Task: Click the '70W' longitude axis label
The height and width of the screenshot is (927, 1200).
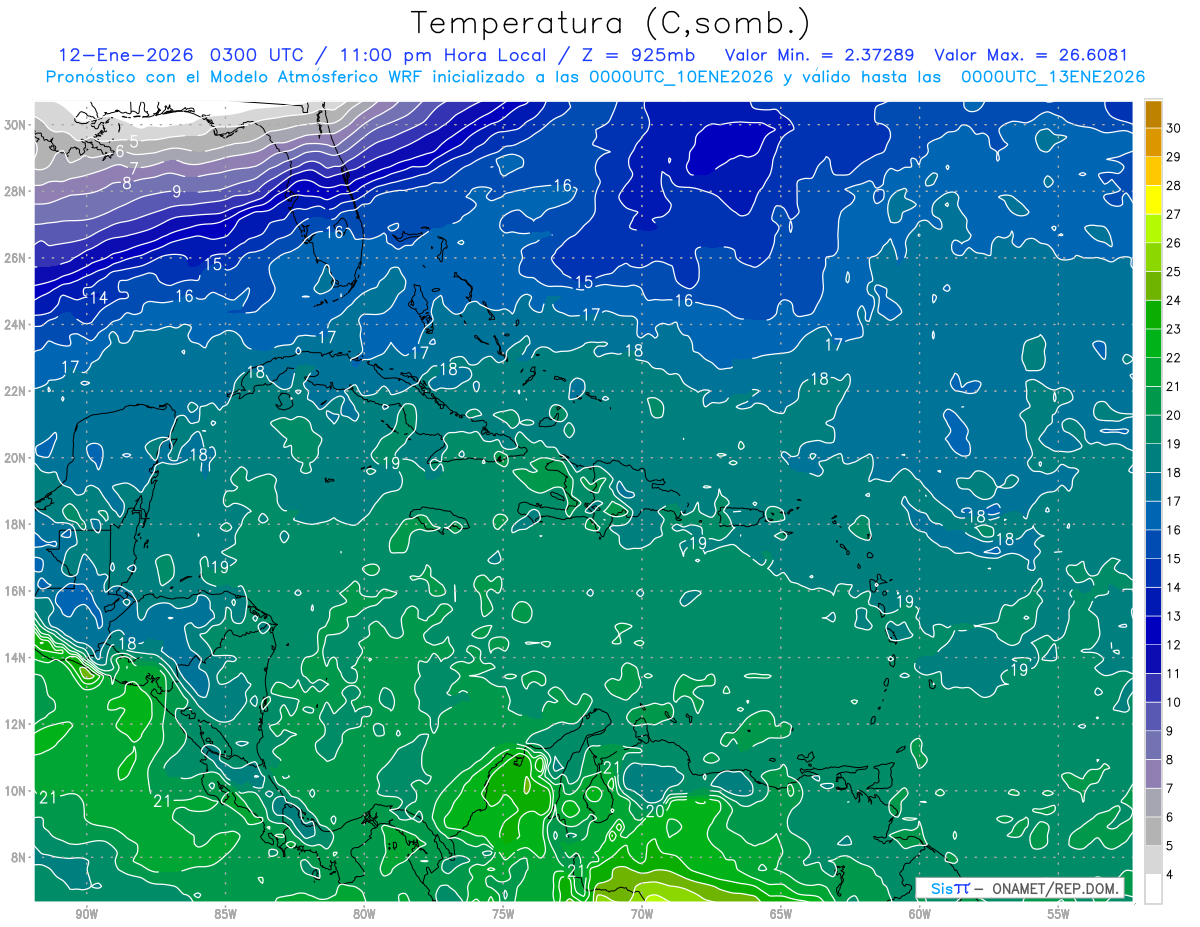Action: point(642,914)
